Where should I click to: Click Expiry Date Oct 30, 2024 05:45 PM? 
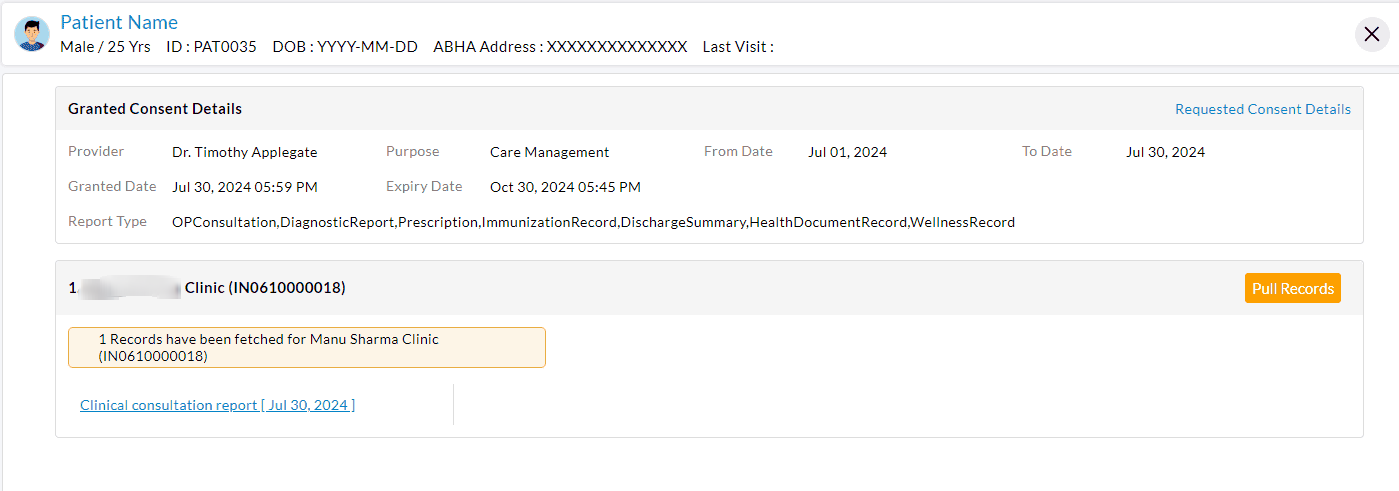(x=565, y=187)
